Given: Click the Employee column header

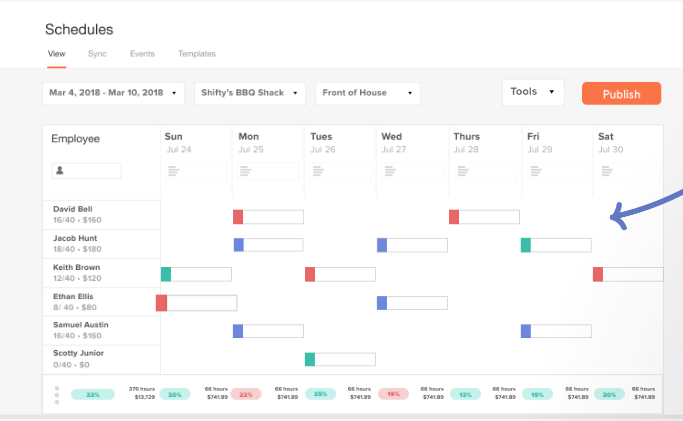Looking at the screenshot, I should click(x=75, y=139).
